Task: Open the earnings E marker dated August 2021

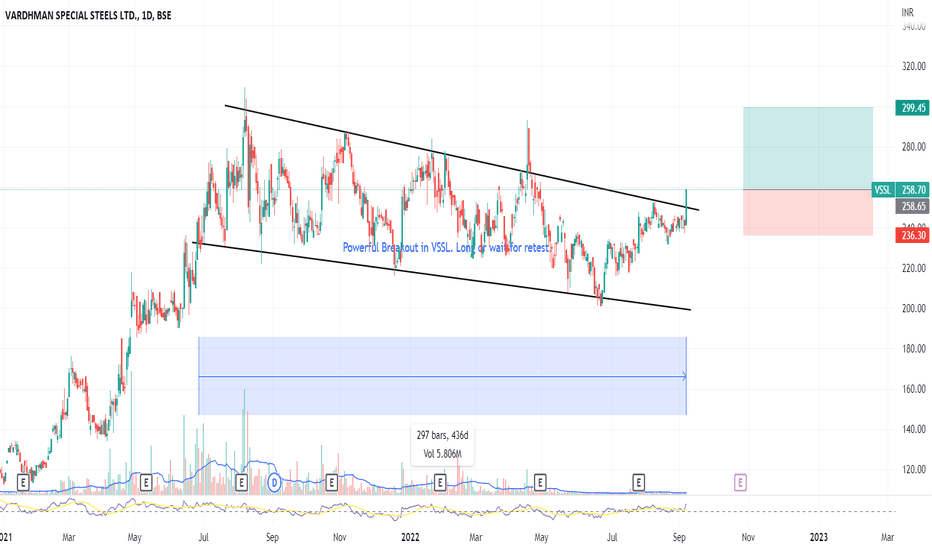Action: (x=241, y=482)
